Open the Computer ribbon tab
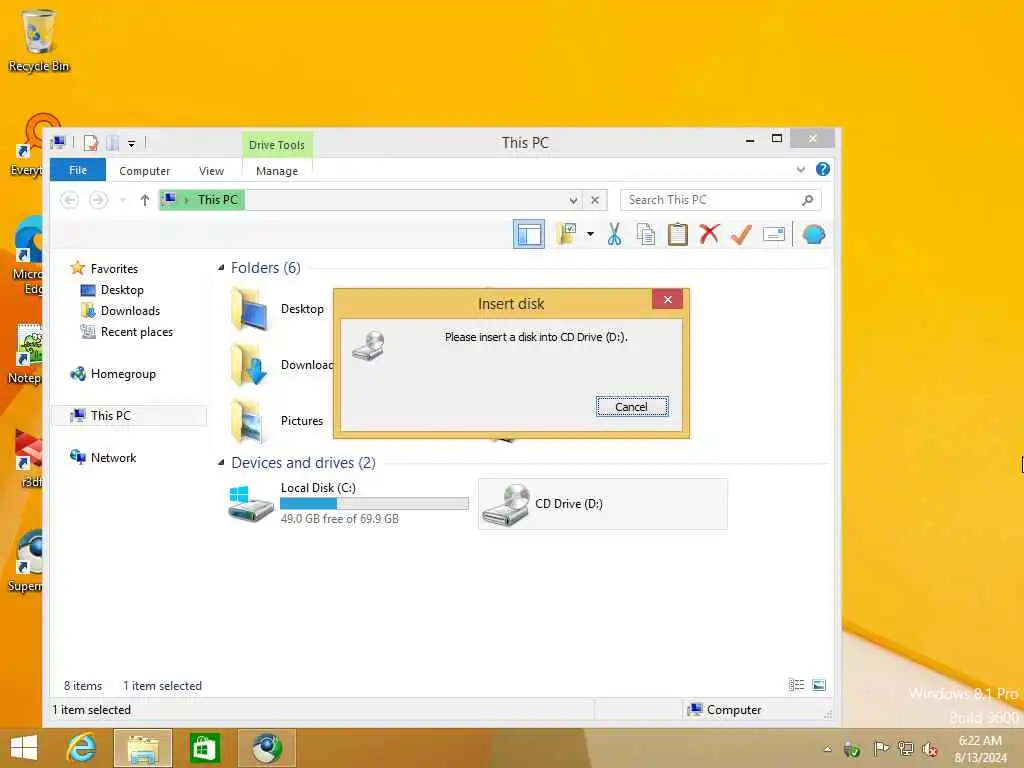The width and height of the screenshot is (1024, 768). tap(144, 170)
